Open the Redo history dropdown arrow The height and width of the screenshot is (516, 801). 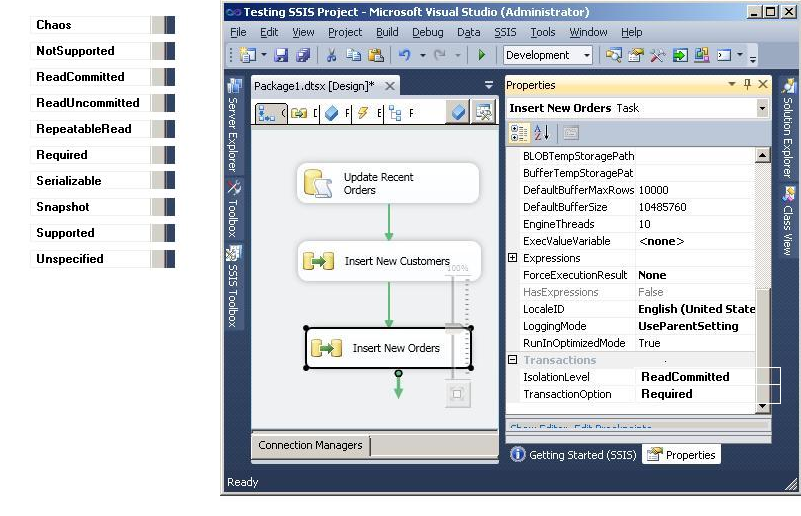coord(458,55)
